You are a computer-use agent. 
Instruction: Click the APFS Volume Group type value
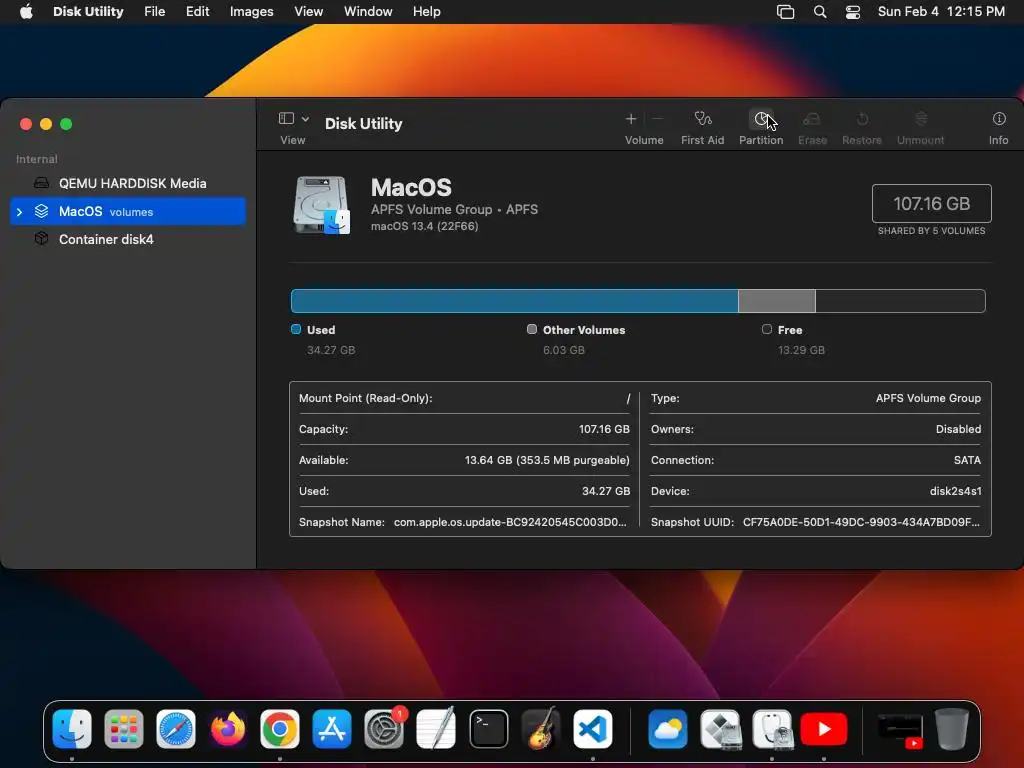pyautogui.click(x=928, y=398)
